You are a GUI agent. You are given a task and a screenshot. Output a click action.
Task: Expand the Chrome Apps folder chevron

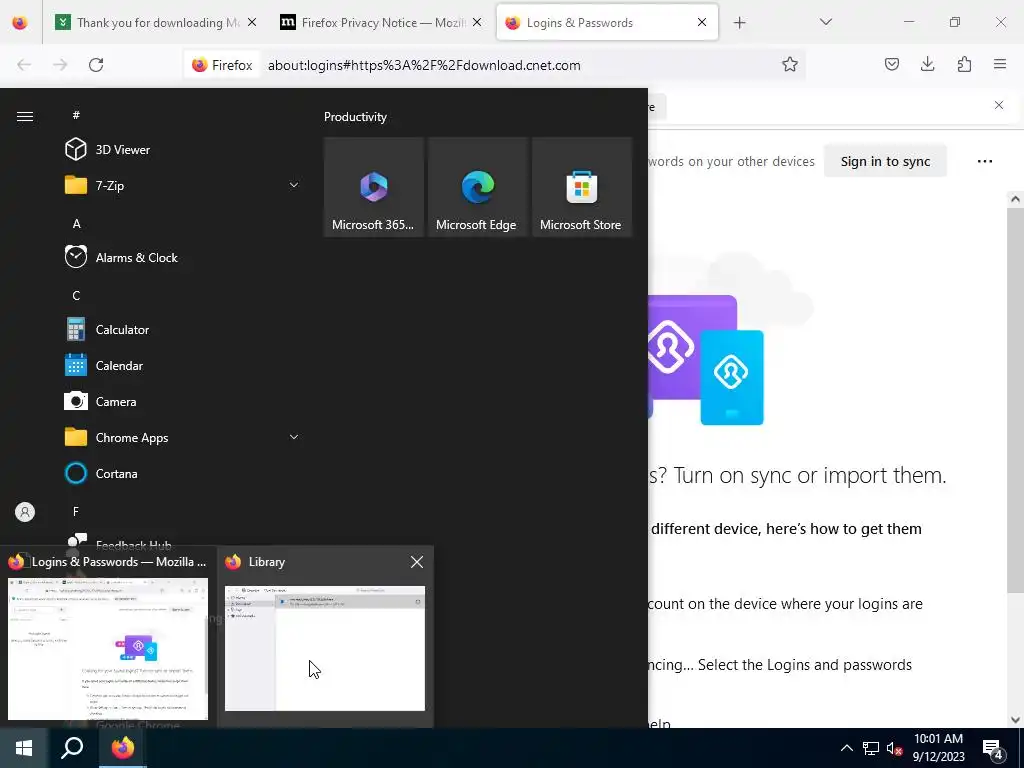tap(294, 438)
